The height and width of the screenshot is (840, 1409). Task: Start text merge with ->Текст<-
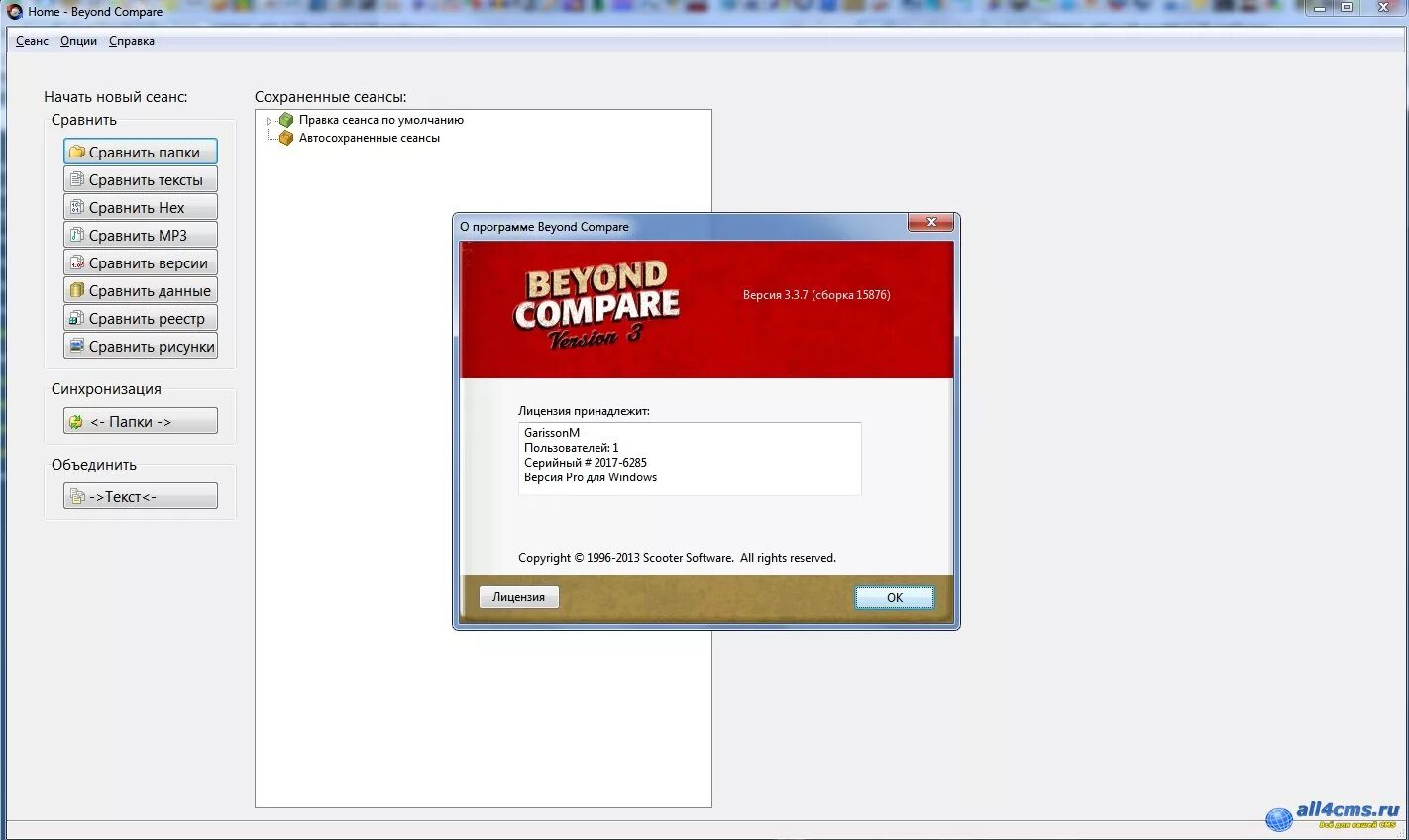pos(141,496)
